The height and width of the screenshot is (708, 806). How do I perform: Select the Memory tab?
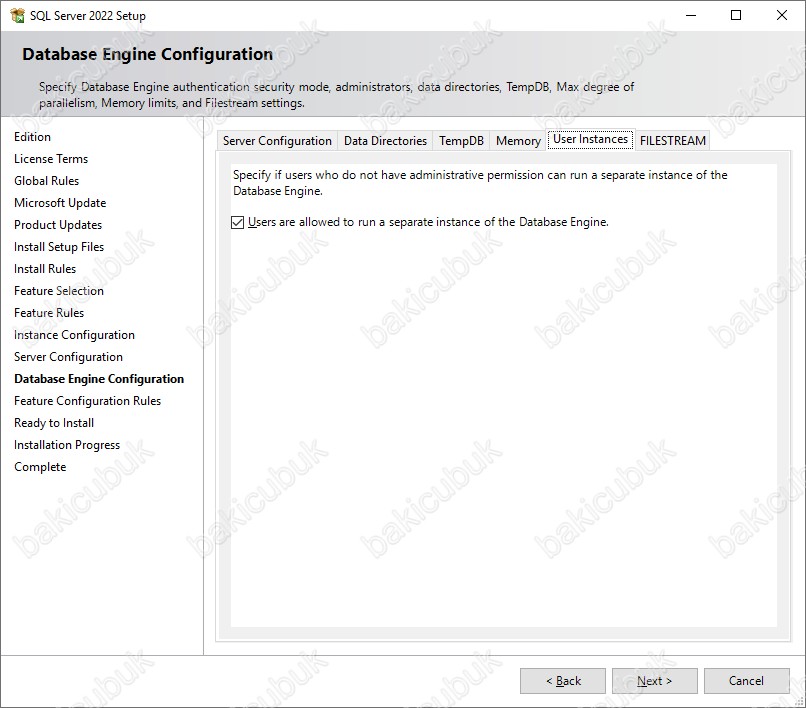tap(518, 141)
